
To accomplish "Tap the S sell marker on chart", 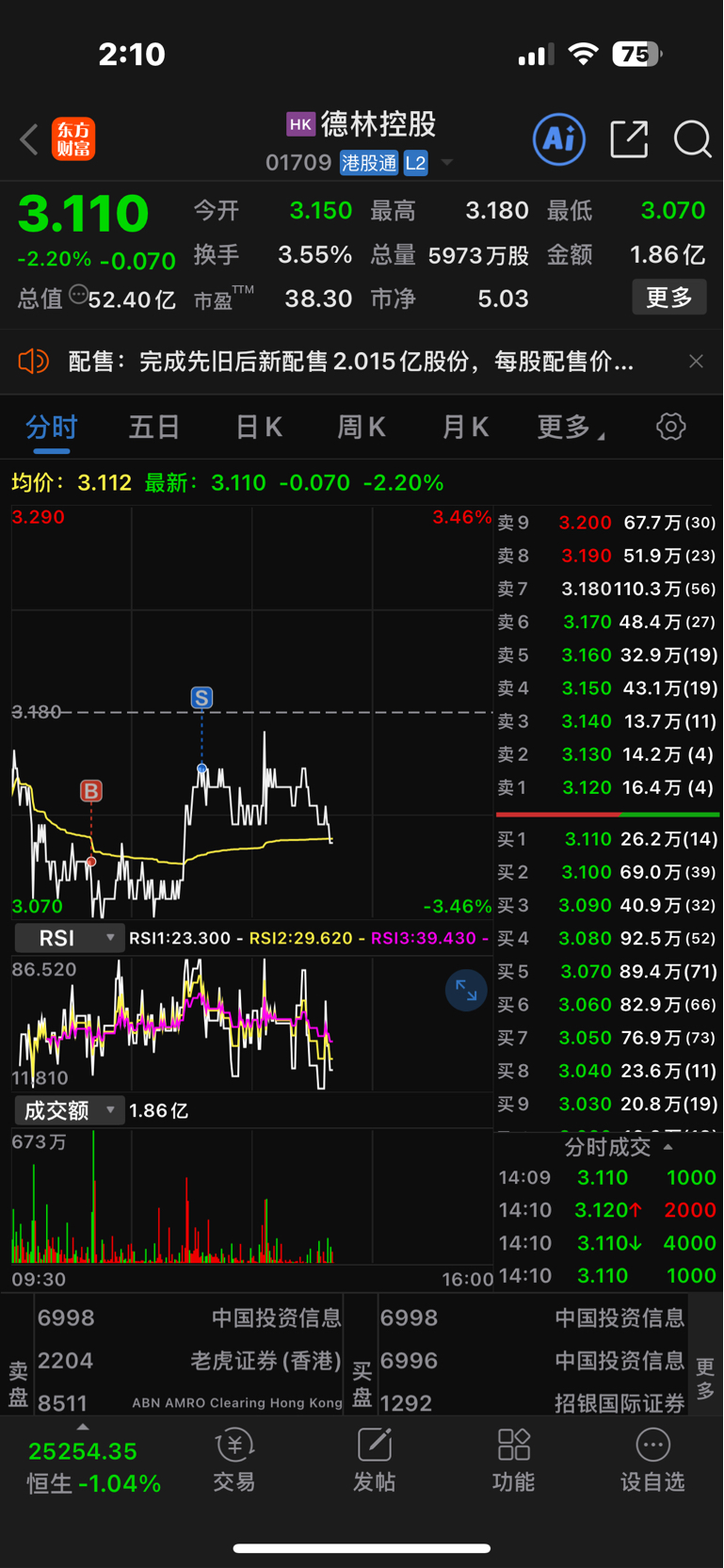I will (201, 698).
